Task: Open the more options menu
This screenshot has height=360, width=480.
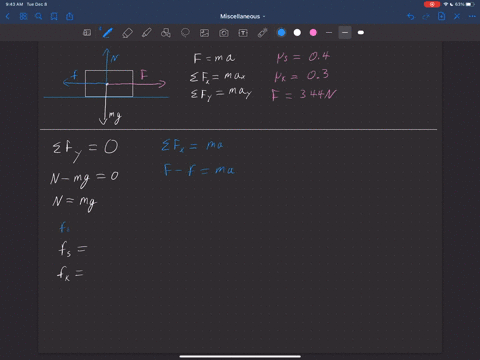Action: (x=472, y=16)
